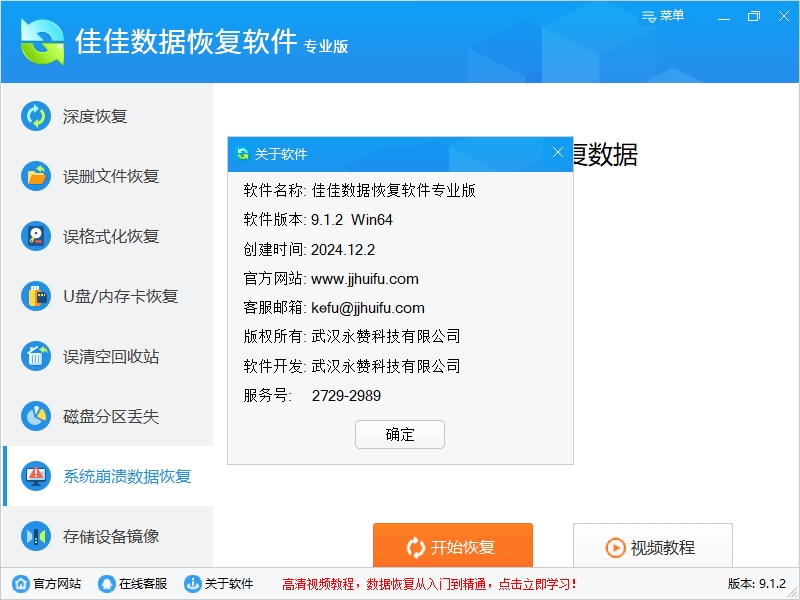Go to the 磁盘分区丢失 label
800x600 pixels.
point(111,416)
